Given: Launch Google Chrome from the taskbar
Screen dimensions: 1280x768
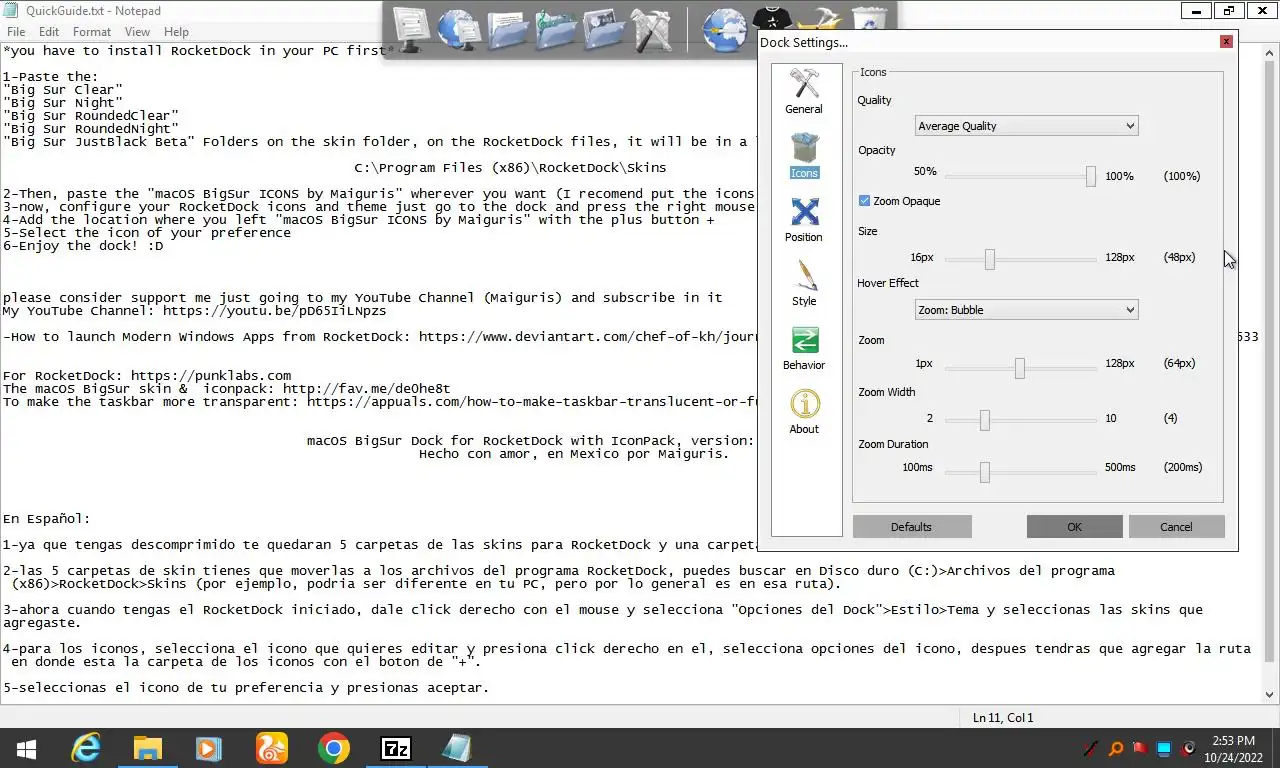Looking at the screenshot, I should click(x=334, y=748).
